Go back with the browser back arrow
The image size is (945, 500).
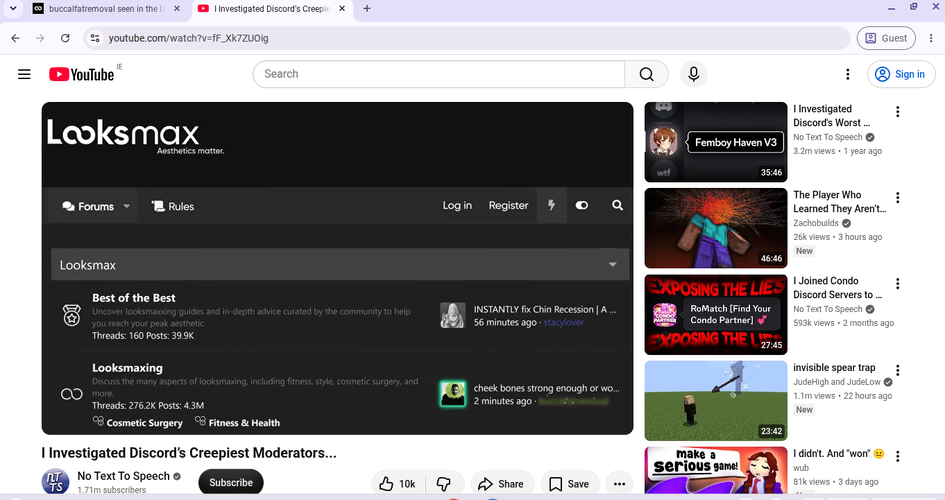point(16,38)
